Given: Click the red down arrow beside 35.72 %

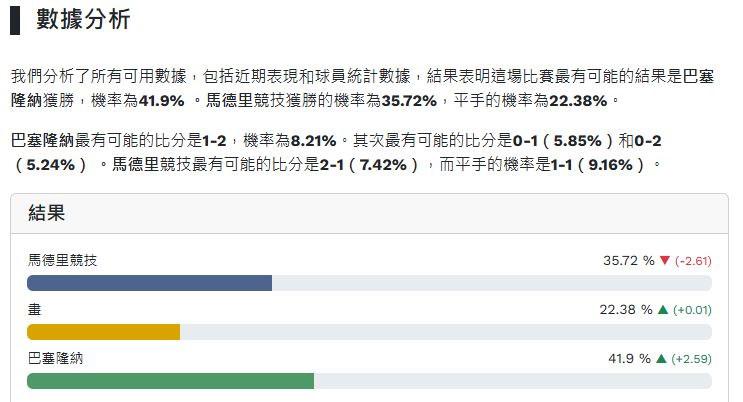Looking at the screenshot, I should 664,261.
